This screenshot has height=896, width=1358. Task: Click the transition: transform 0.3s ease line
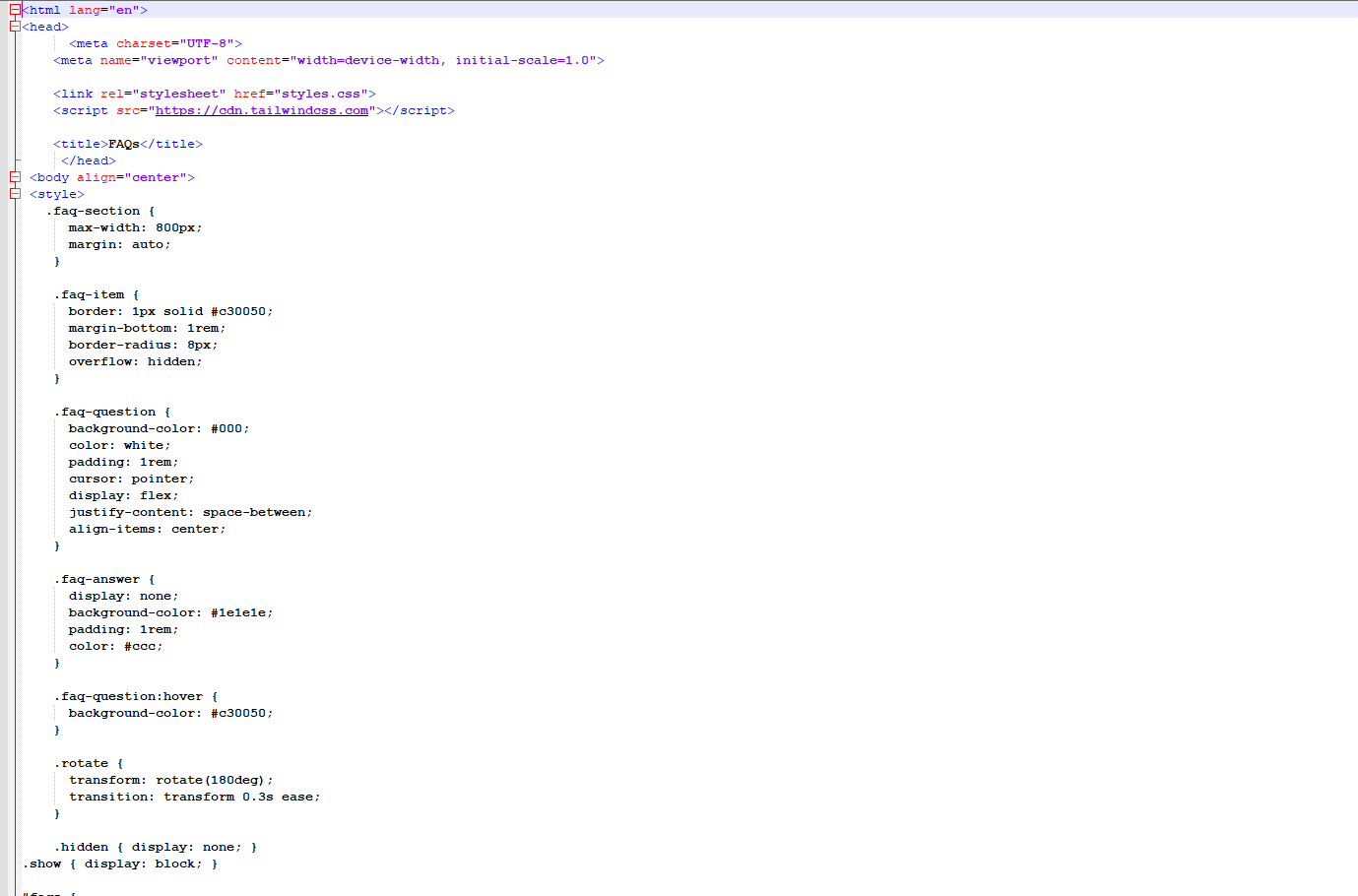pos(194,797)
